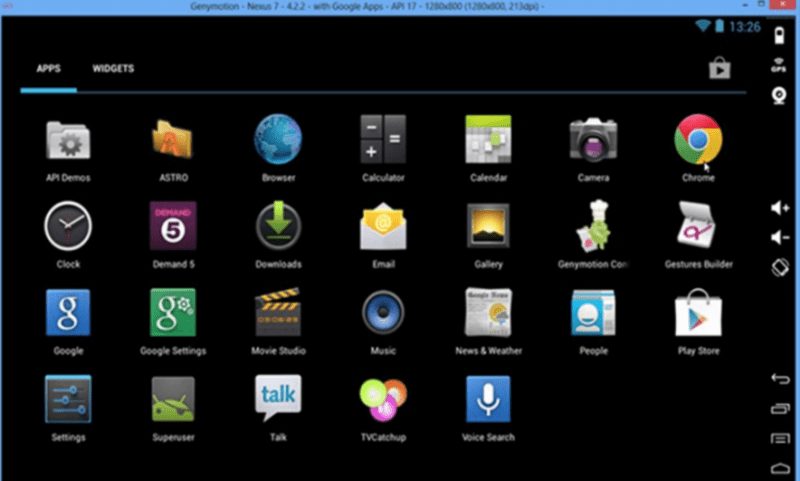Viewport: 800px width, 481px height.
Task: Open Genymotion webcam camera settings
Action: coord(779,95)
